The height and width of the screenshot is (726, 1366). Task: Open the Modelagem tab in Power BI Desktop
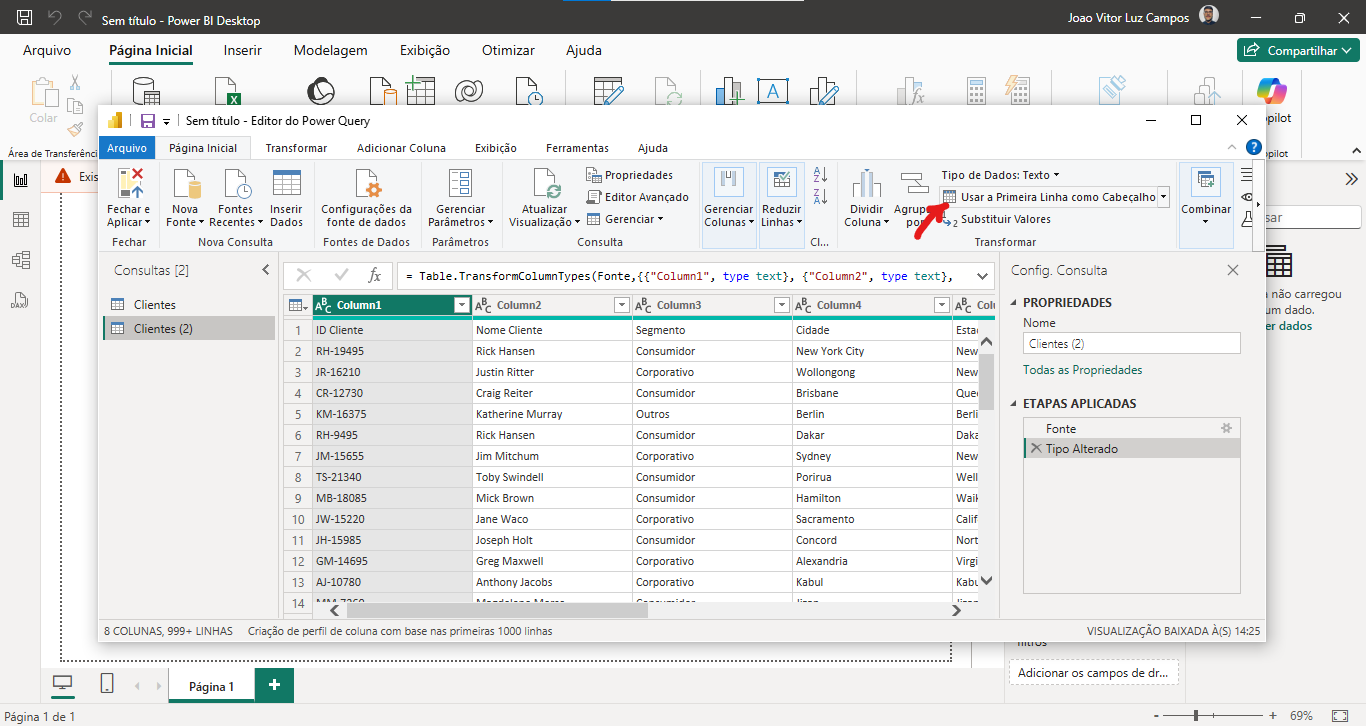(x=331, y=50)
